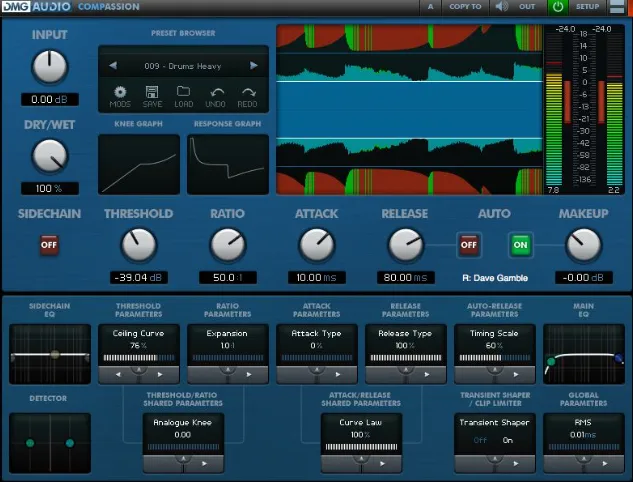Go to next preset arrow
Viewport: 633px width, 482px height.
point(254,65)
